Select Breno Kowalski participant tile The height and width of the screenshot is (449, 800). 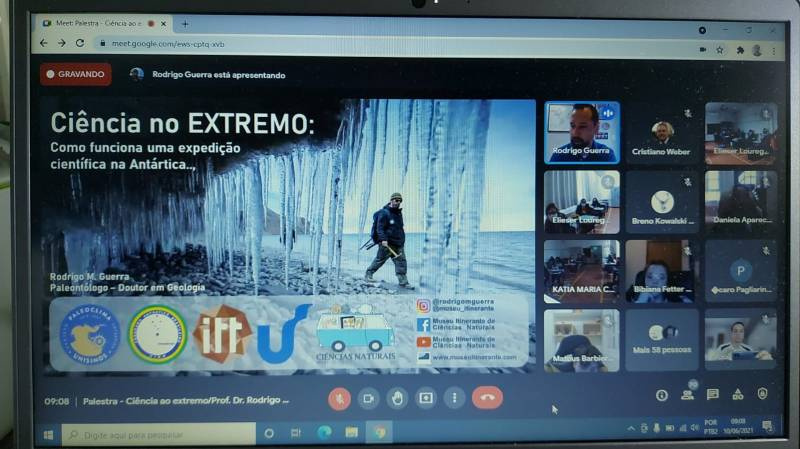[x=662, y=203]
